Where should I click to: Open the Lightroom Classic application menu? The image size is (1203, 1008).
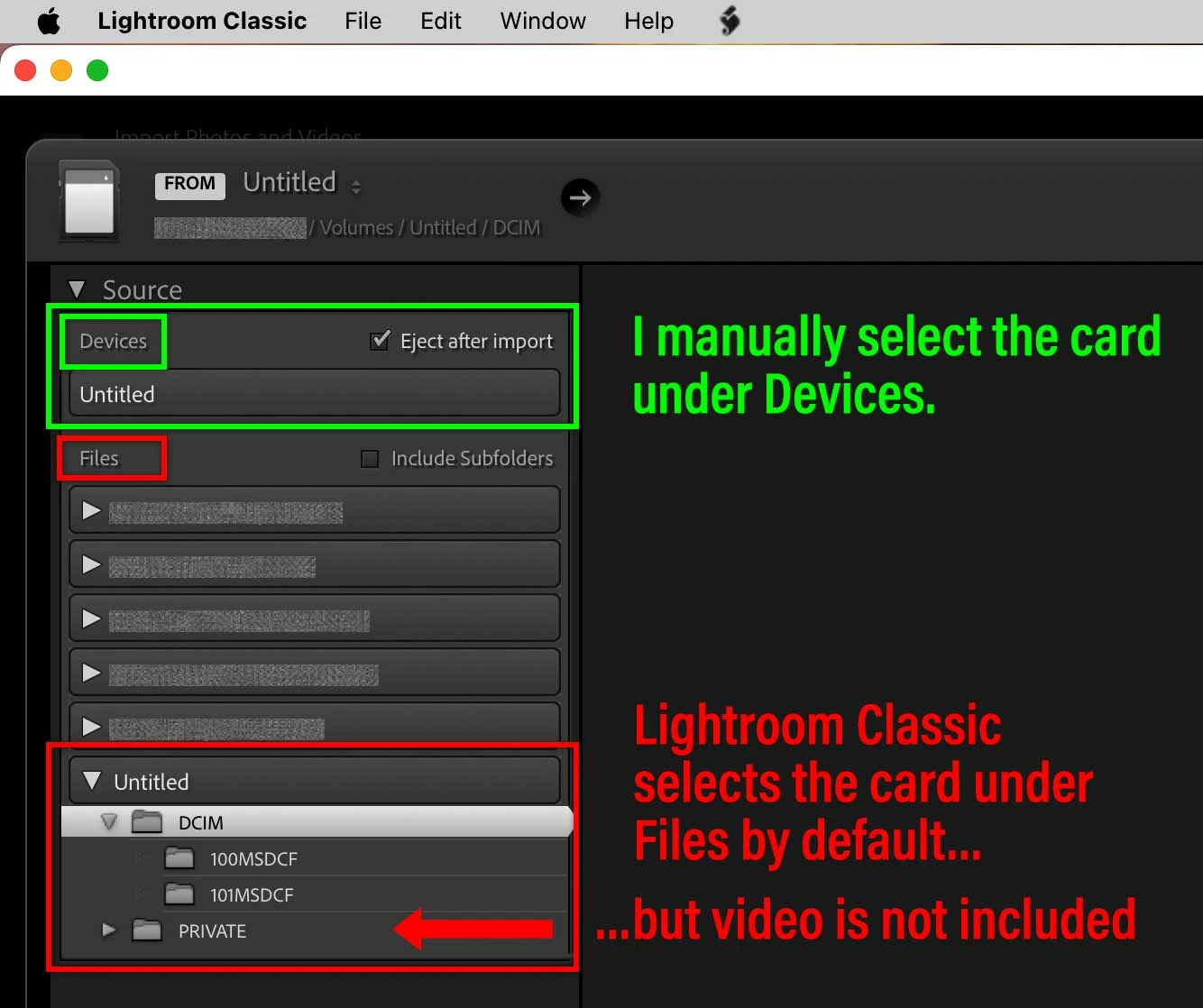pyautogui.click(x=202, y=21)
